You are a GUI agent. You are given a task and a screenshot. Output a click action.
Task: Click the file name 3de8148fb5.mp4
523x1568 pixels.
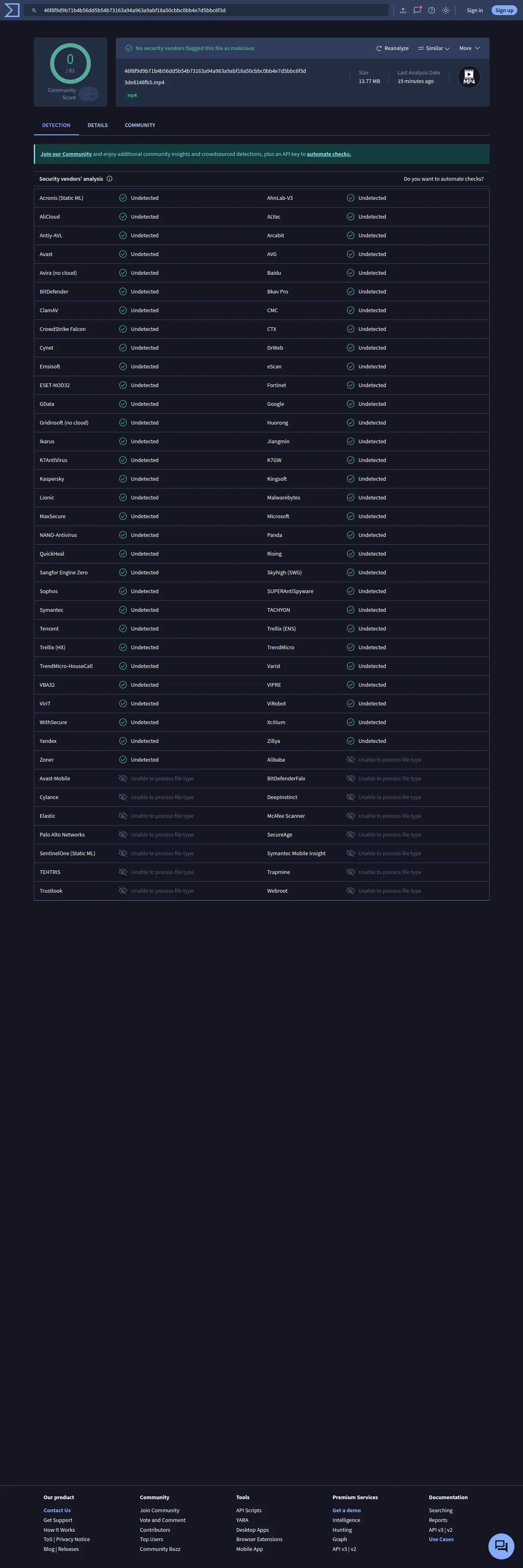pos(144,83)
